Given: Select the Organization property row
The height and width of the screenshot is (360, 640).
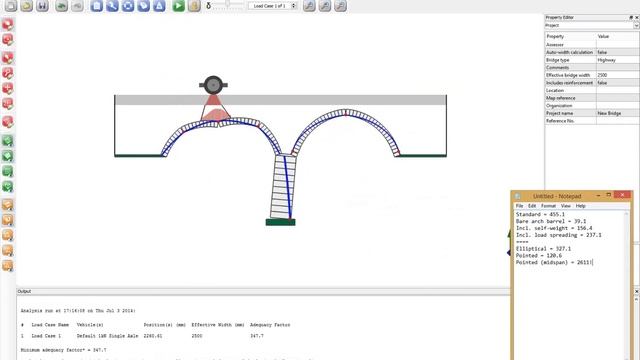Looking at the screenshot, I should (x=592, y=106).
